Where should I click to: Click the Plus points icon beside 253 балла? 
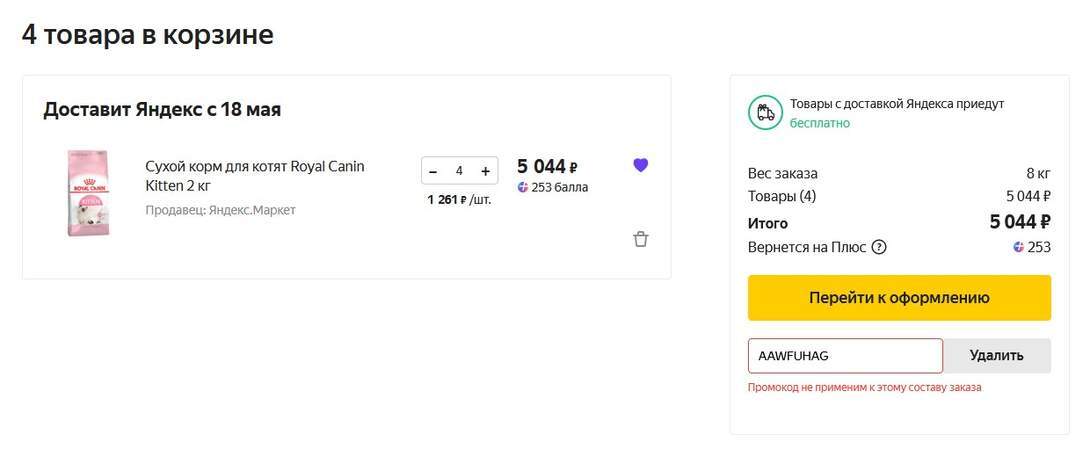523,187
